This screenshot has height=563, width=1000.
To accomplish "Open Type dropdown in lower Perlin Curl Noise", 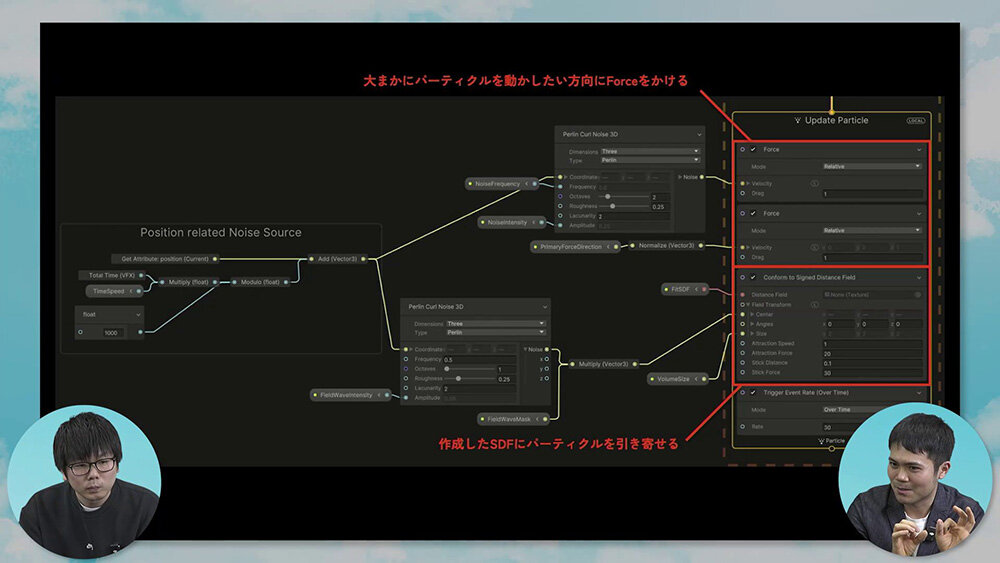I will tap(495, 331).
